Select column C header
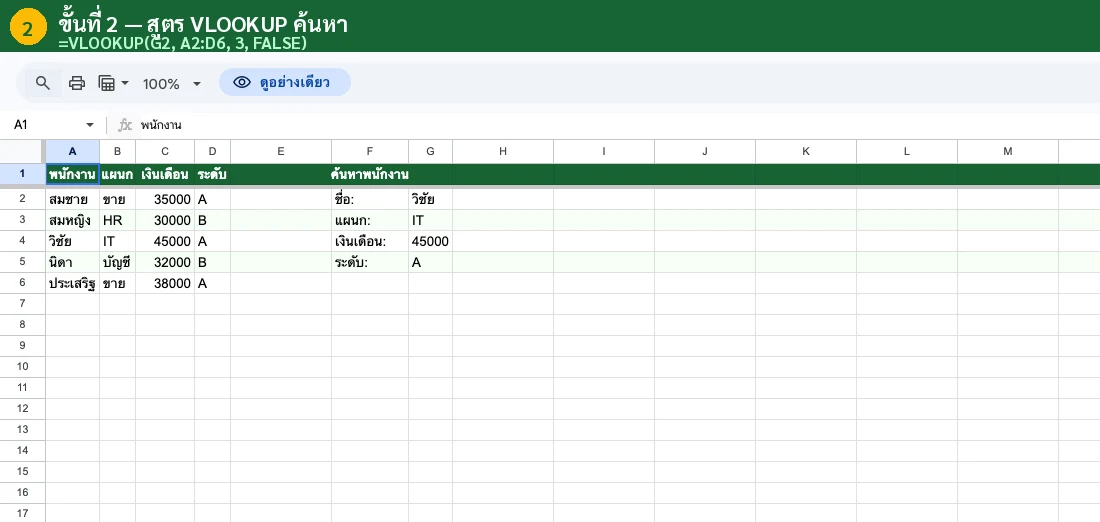Viewport: 1100px width, 522px height. pyautogui.click(x=165, y=151)
